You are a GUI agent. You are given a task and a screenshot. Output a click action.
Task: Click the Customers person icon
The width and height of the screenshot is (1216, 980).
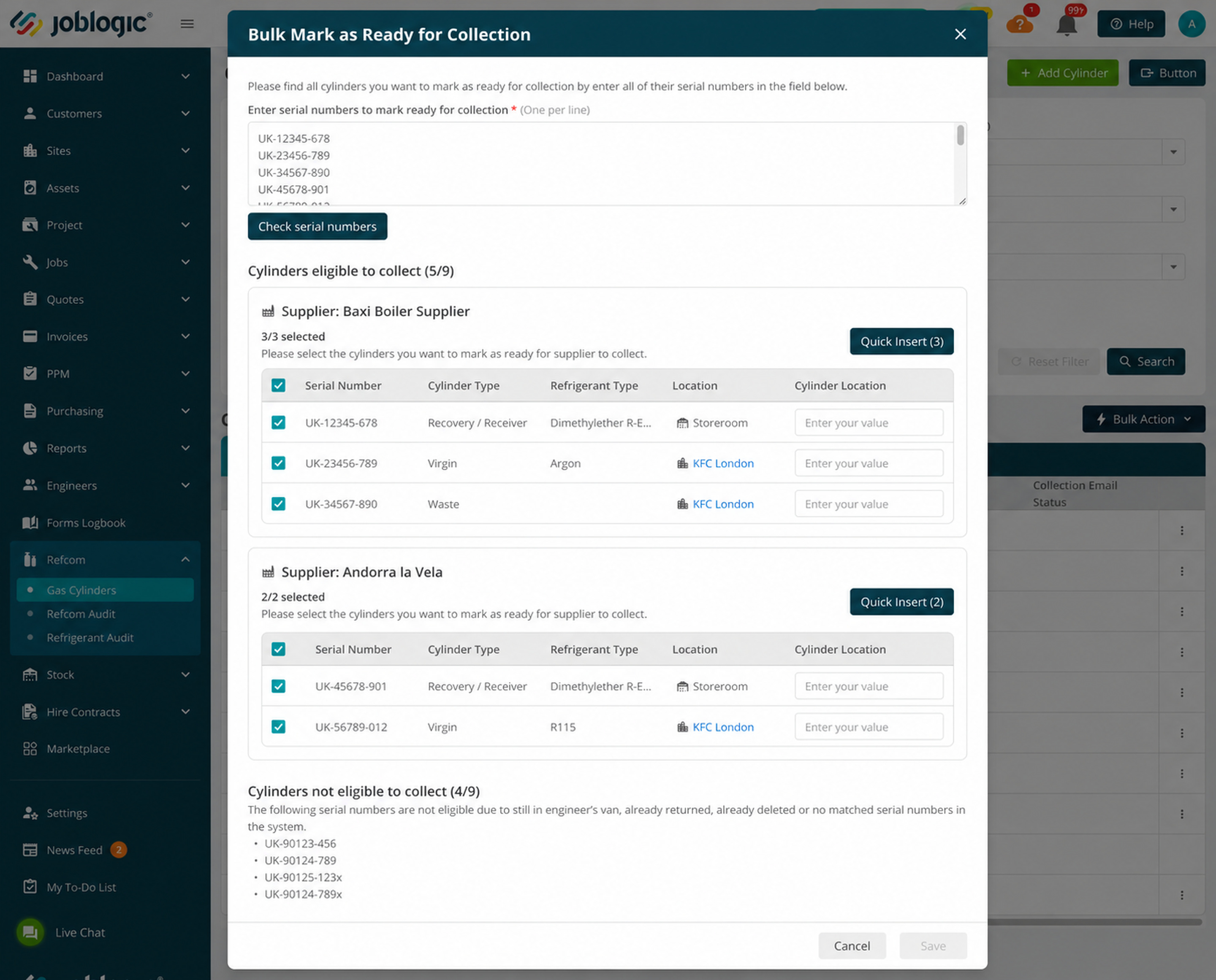coord(30,114)
